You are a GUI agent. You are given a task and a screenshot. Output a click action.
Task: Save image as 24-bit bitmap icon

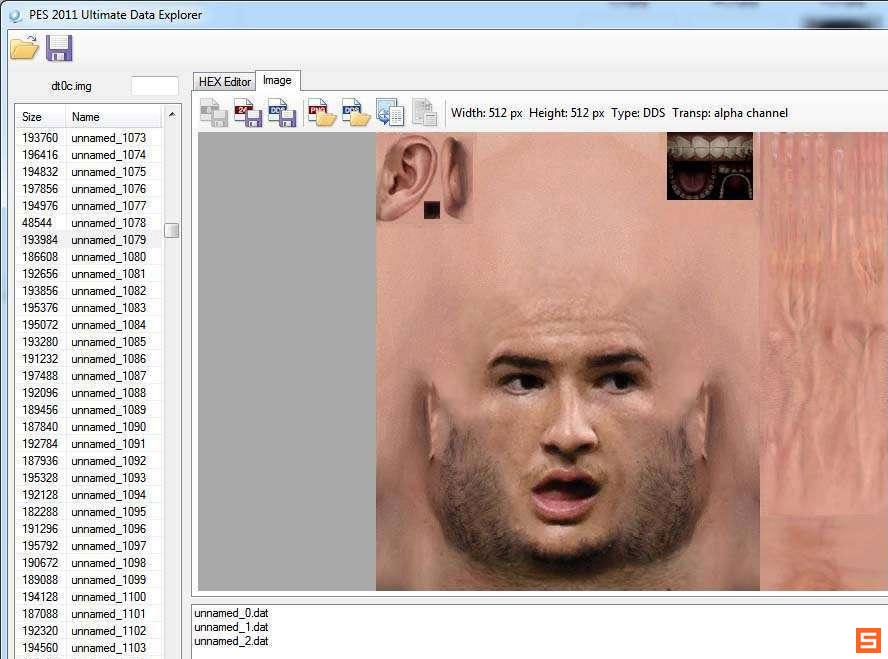pos(247,113)
